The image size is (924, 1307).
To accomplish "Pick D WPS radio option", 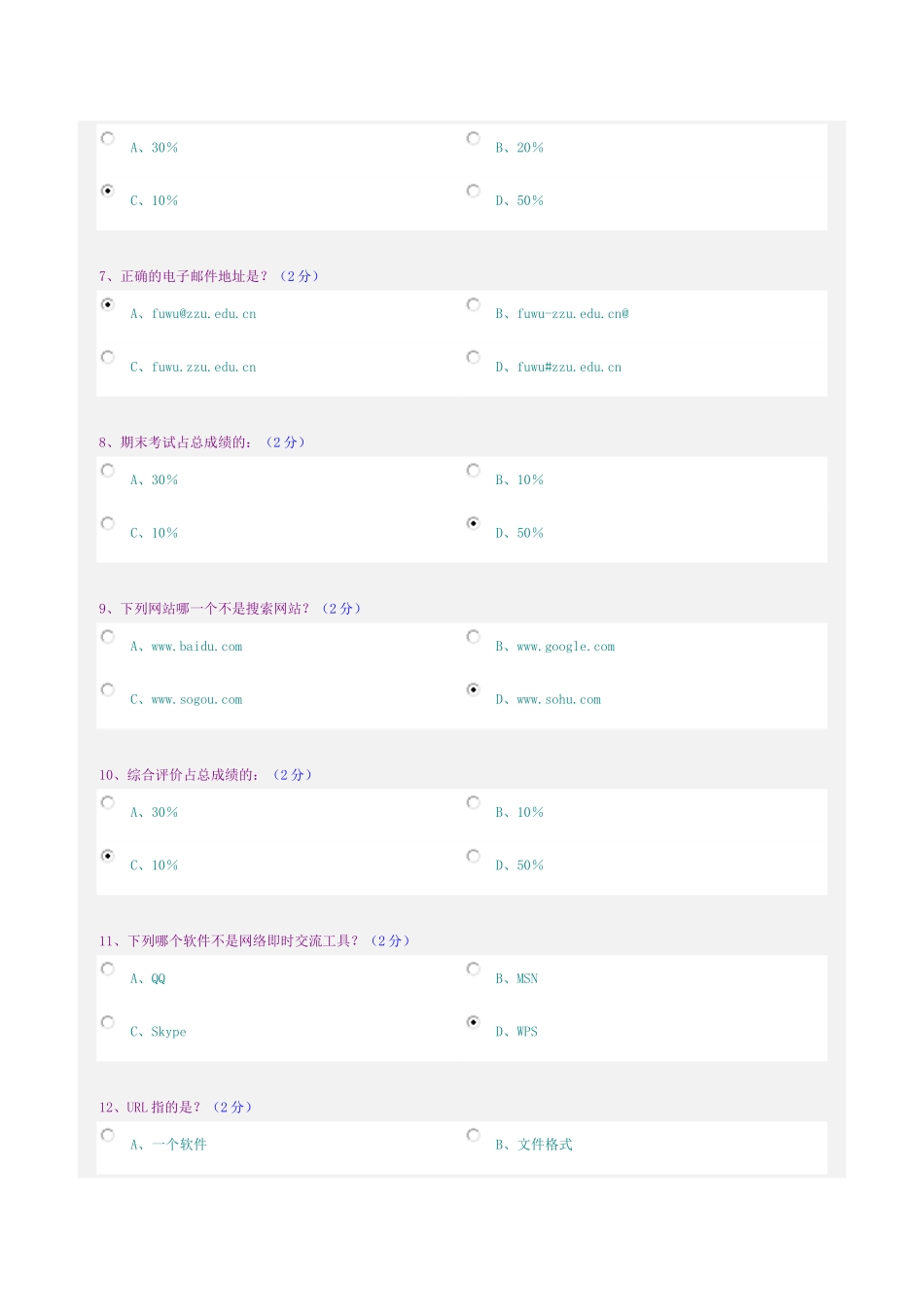I will (474, 1022).
